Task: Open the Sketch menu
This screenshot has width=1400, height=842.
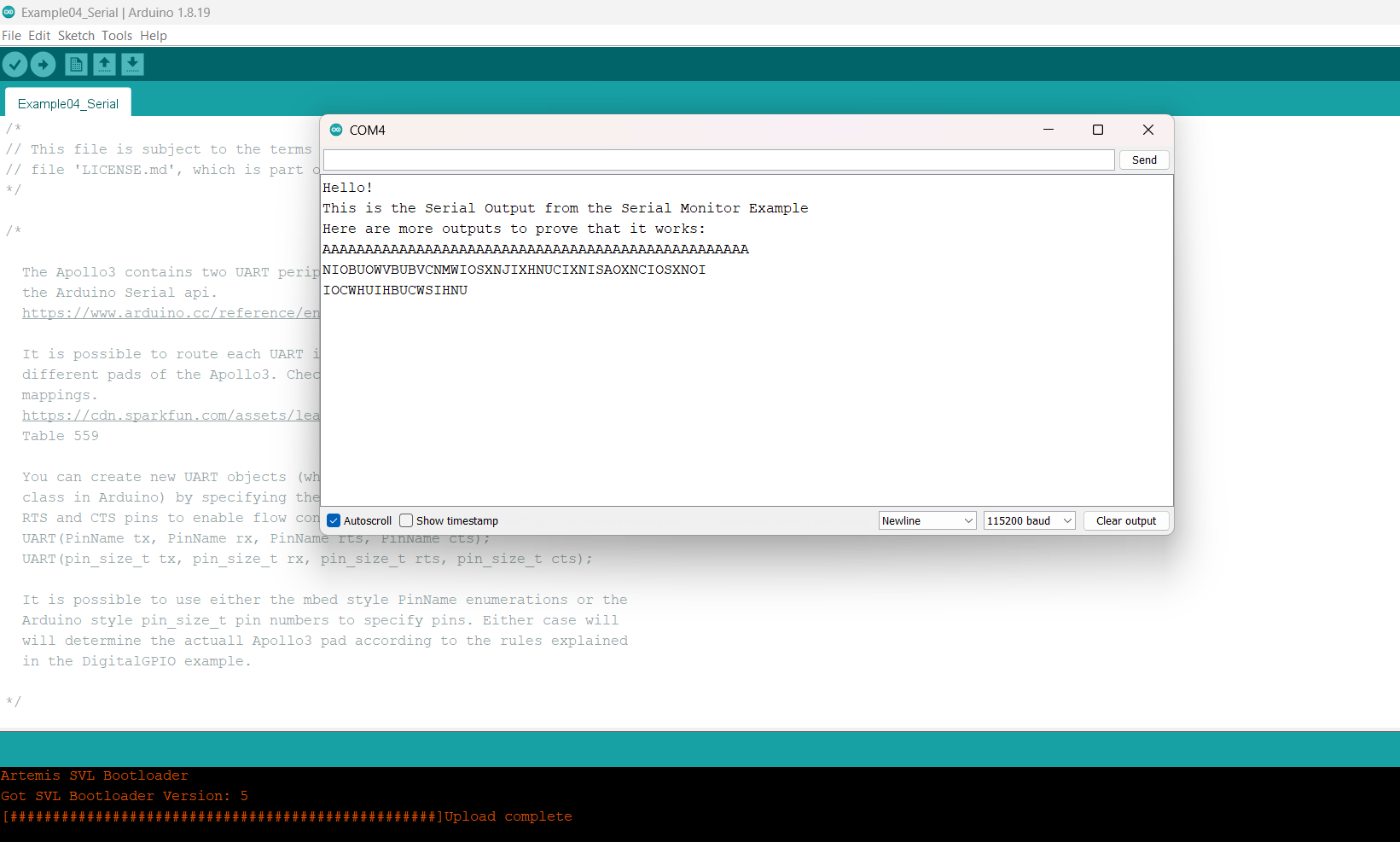Action: 76,36
